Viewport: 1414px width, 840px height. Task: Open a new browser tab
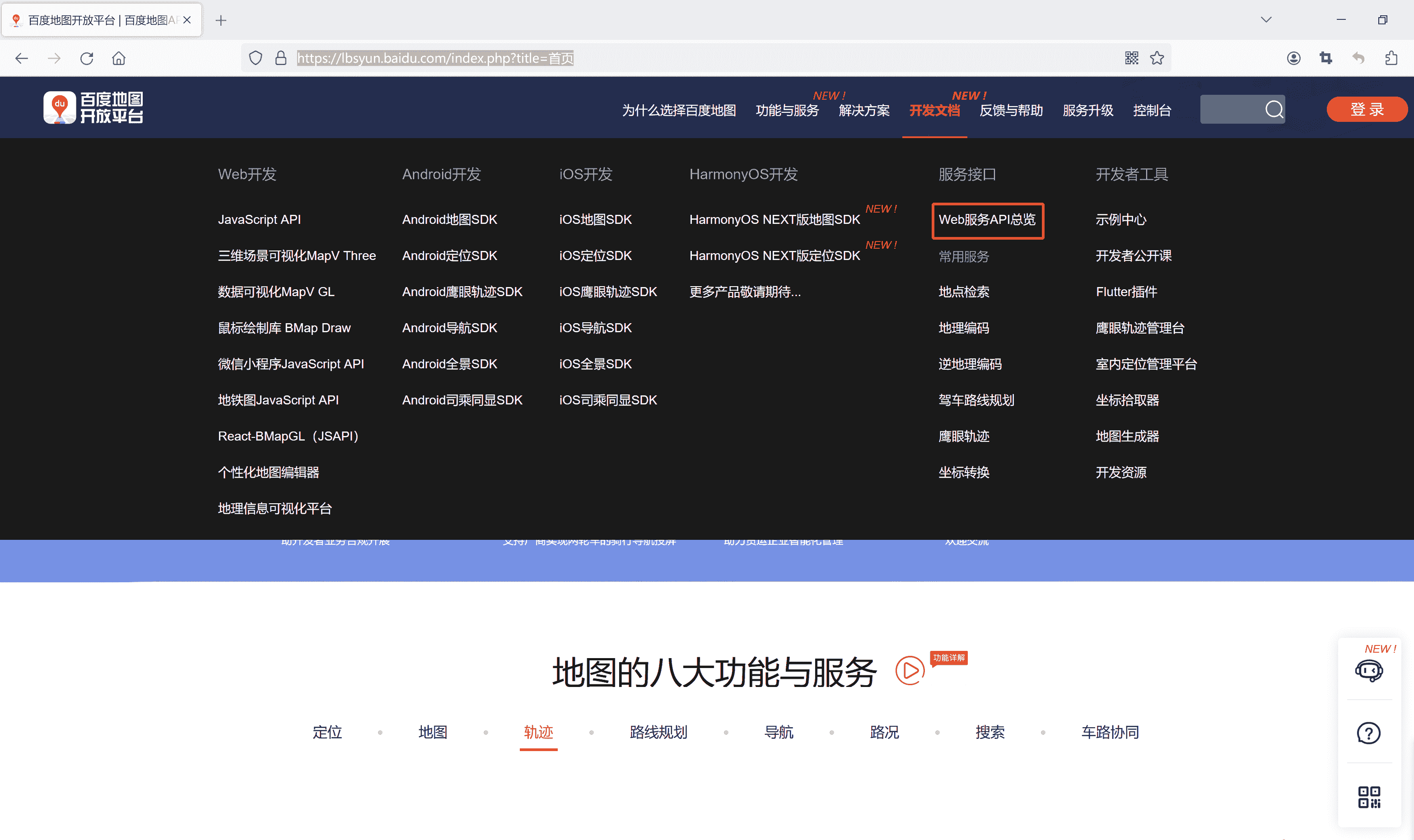tap(221, 20)
